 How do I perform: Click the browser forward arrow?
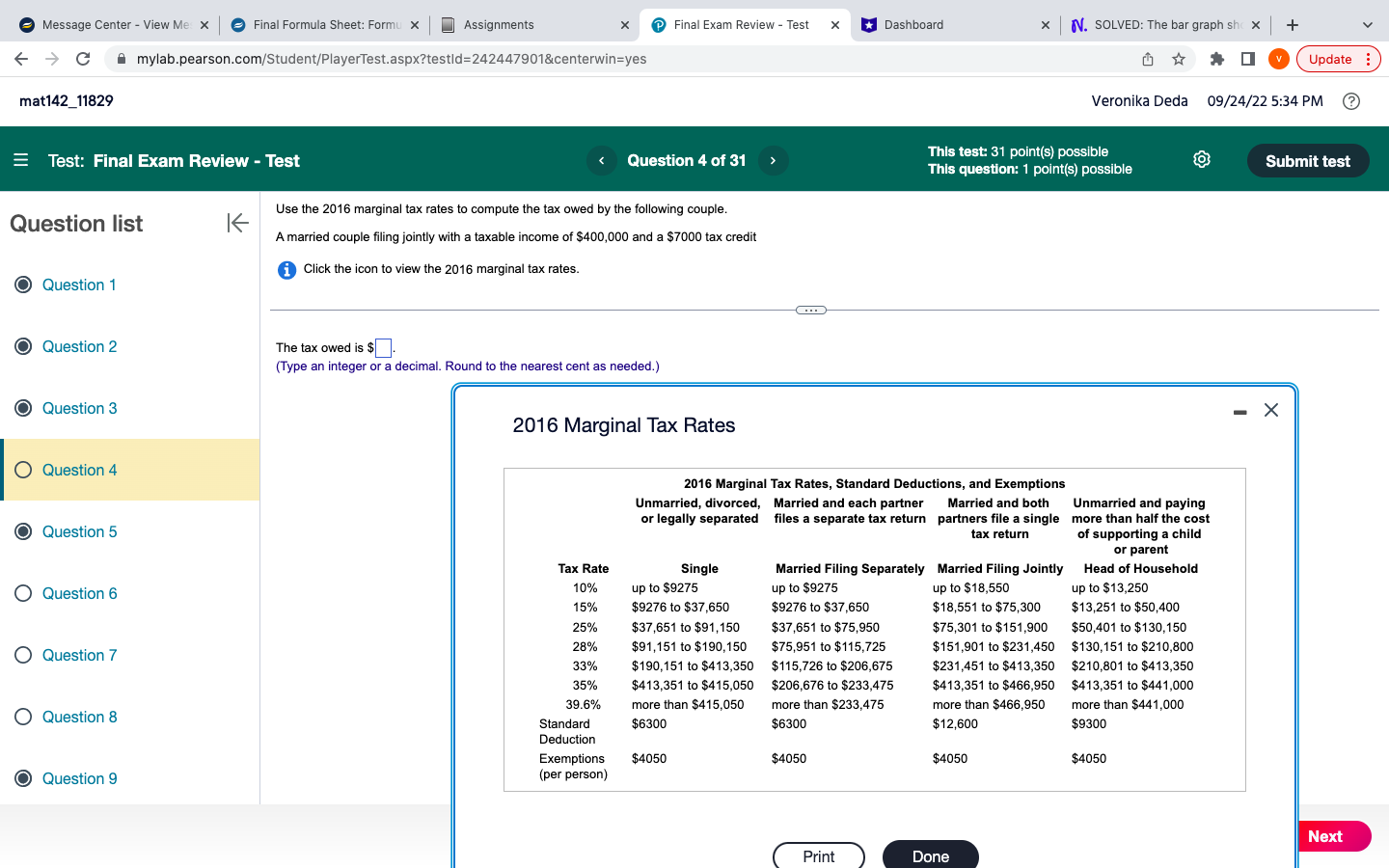(x=52, y=59)
